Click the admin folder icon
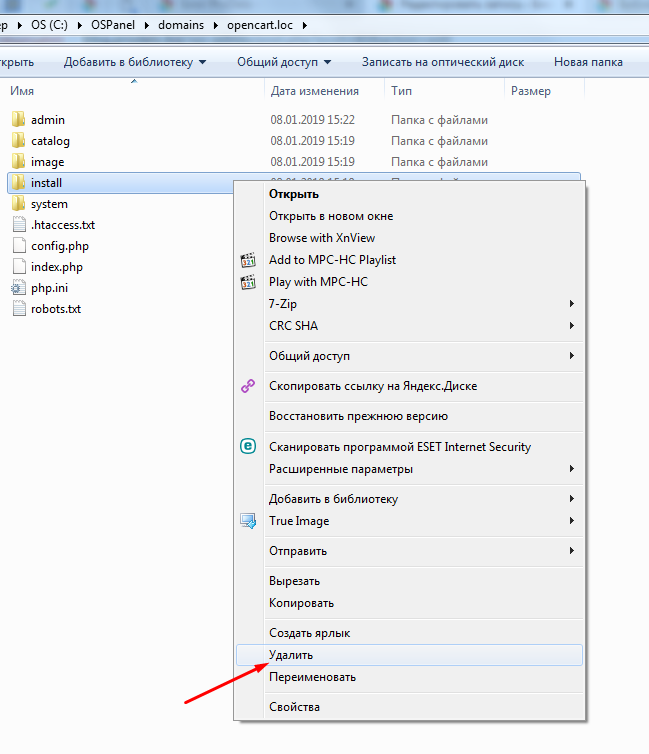The image size is (649, 754). click(18, 120)
